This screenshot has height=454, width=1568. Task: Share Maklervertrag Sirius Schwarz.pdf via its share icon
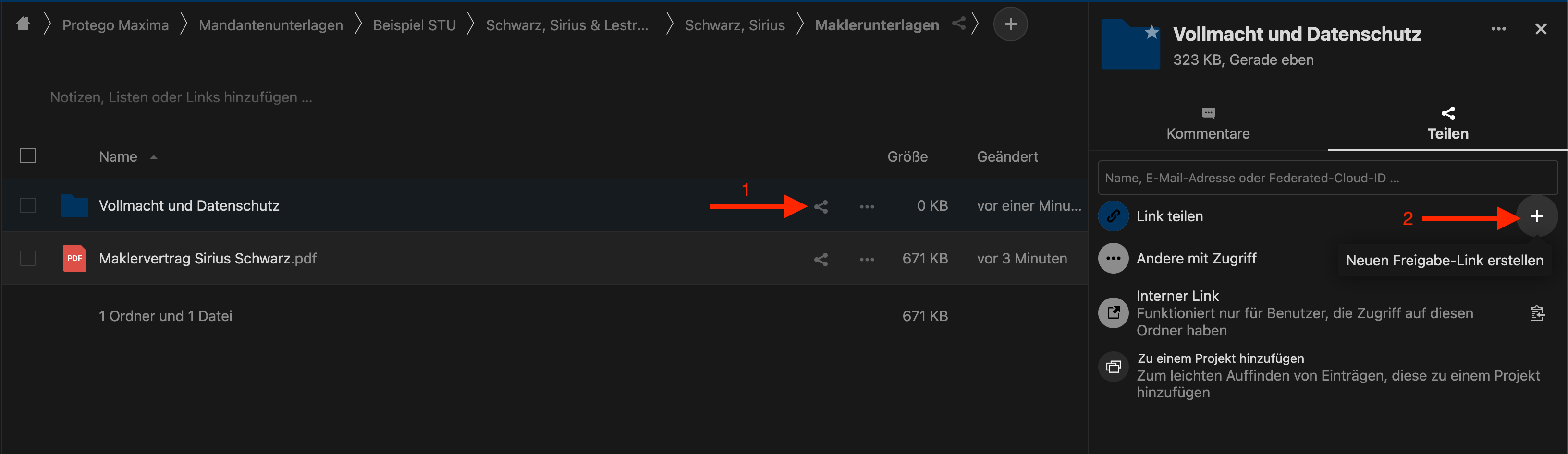pyautogui.click(x=821, y=259)
